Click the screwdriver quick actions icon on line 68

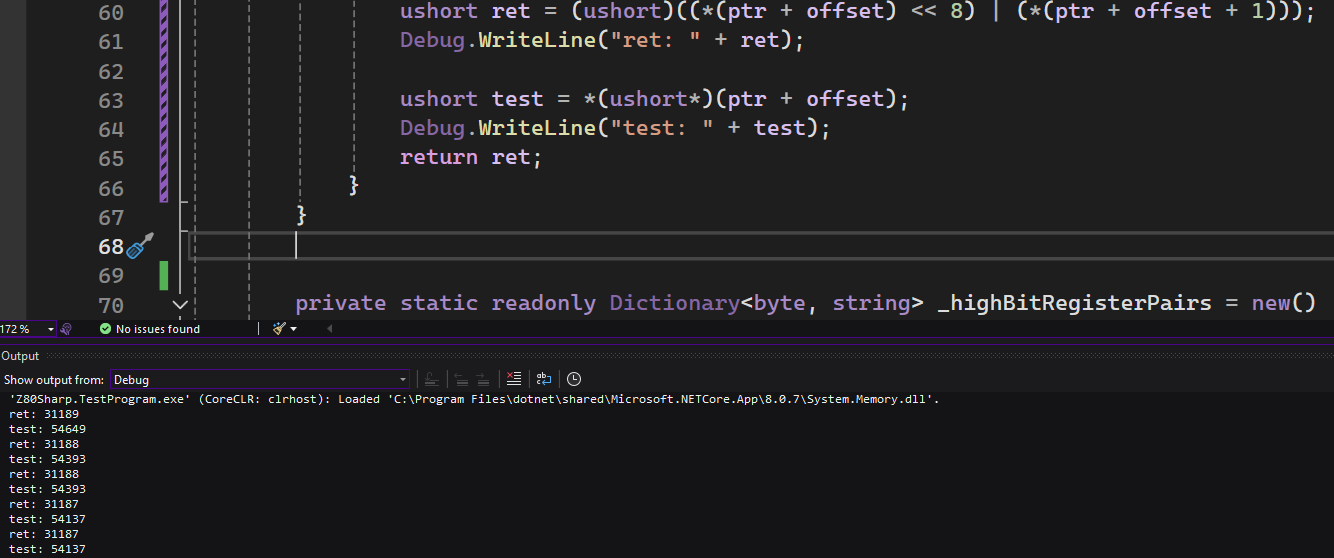(141, 245)
